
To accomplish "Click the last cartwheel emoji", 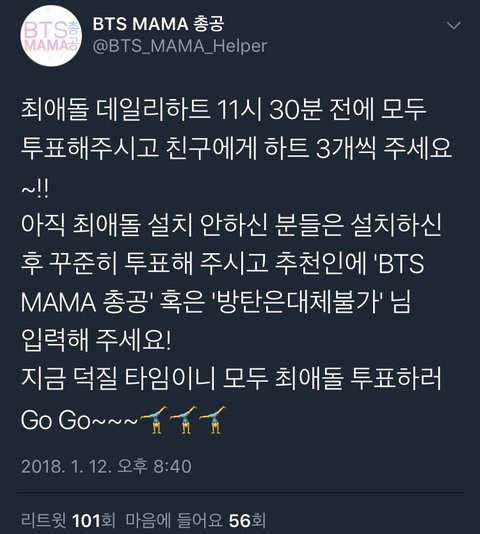I will click(x=213, y=419).
